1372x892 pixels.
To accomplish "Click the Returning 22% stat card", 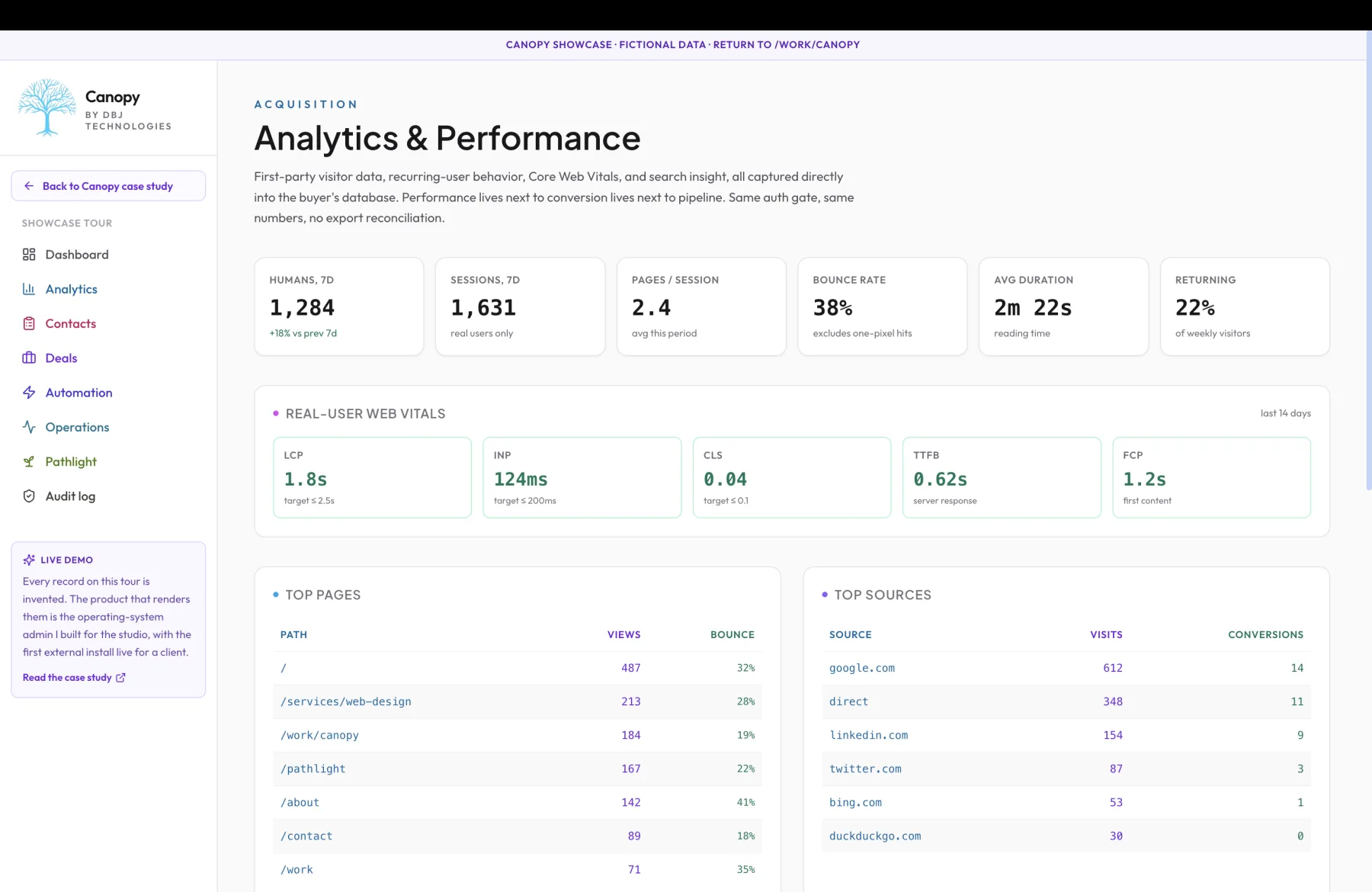I will (x=1245, y=306).
